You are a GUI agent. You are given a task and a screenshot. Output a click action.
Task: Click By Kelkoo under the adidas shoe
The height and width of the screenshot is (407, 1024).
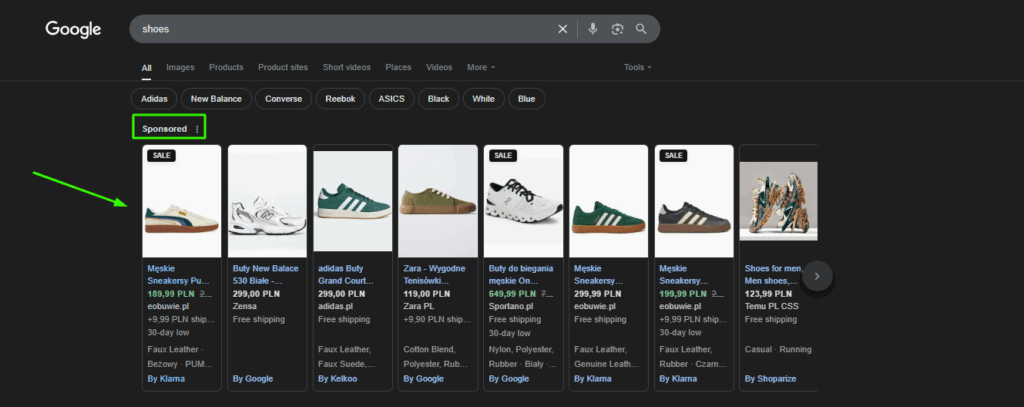click(338, 379)
